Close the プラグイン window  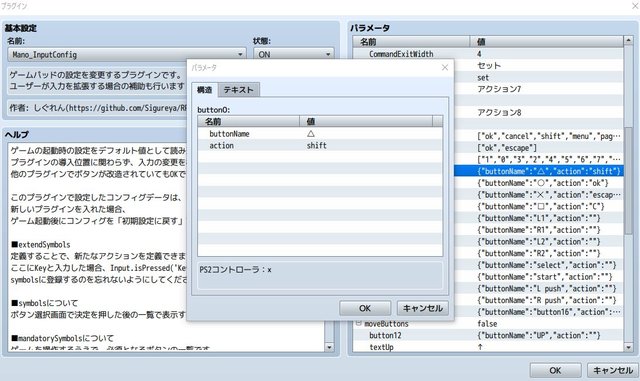coord(635,5)
